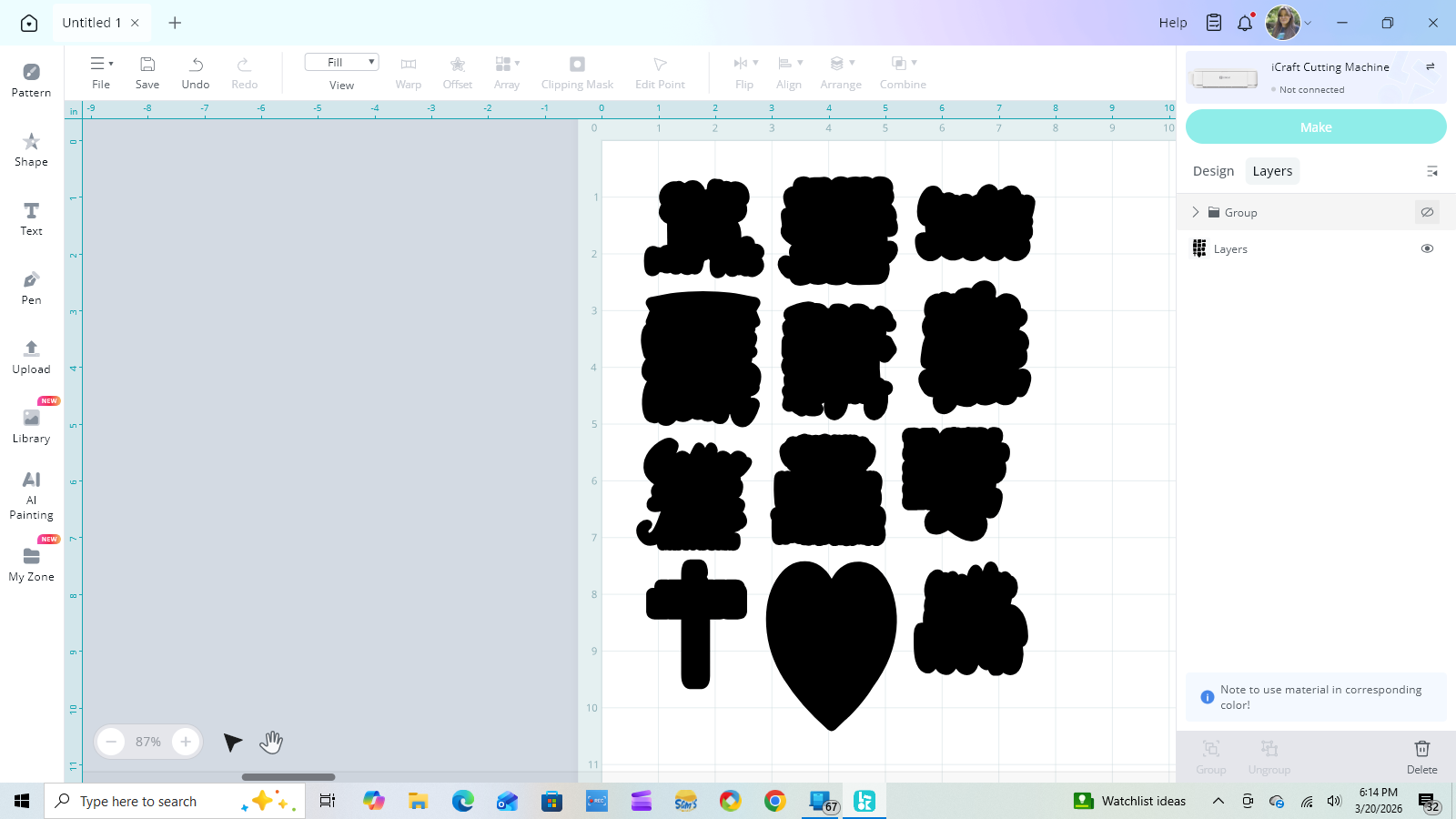Click the Delete layer button

(1421, 755)
